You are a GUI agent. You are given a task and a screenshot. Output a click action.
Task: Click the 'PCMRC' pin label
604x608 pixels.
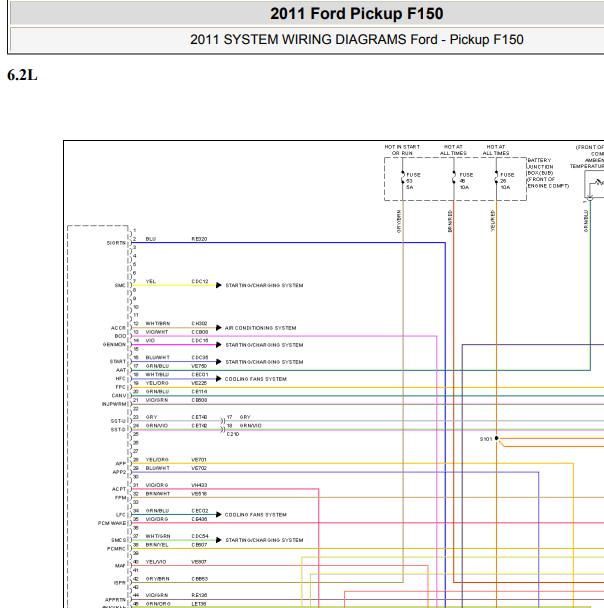116,549
